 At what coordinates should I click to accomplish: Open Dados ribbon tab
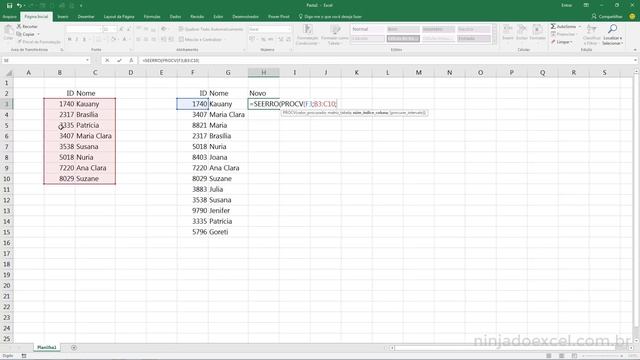point(175,16)
